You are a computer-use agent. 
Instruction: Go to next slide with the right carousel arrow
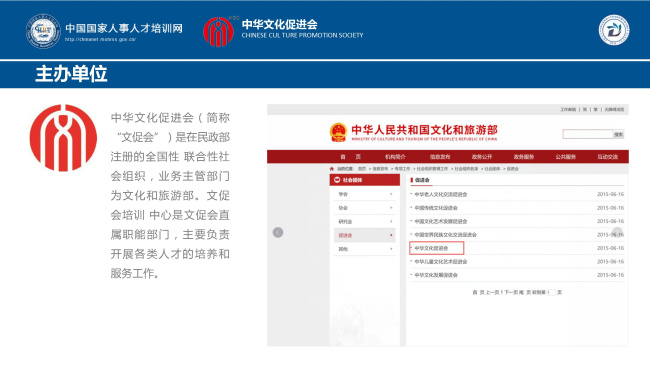(x=617, y=232)
